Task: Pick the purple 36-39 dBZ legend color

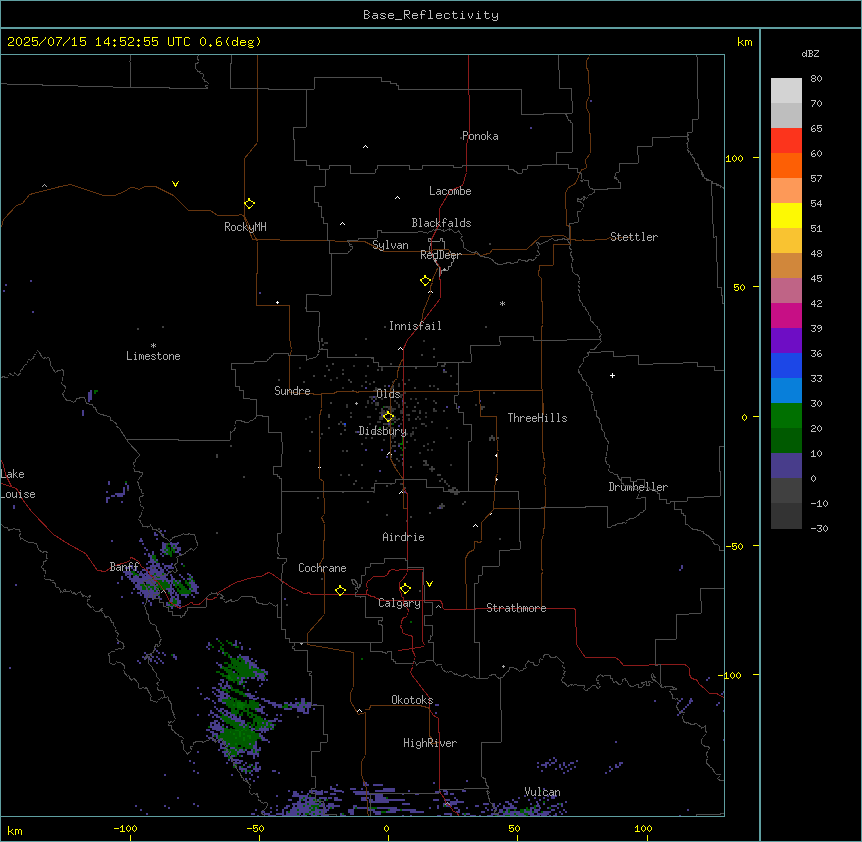Action: [x=786, y=341]
